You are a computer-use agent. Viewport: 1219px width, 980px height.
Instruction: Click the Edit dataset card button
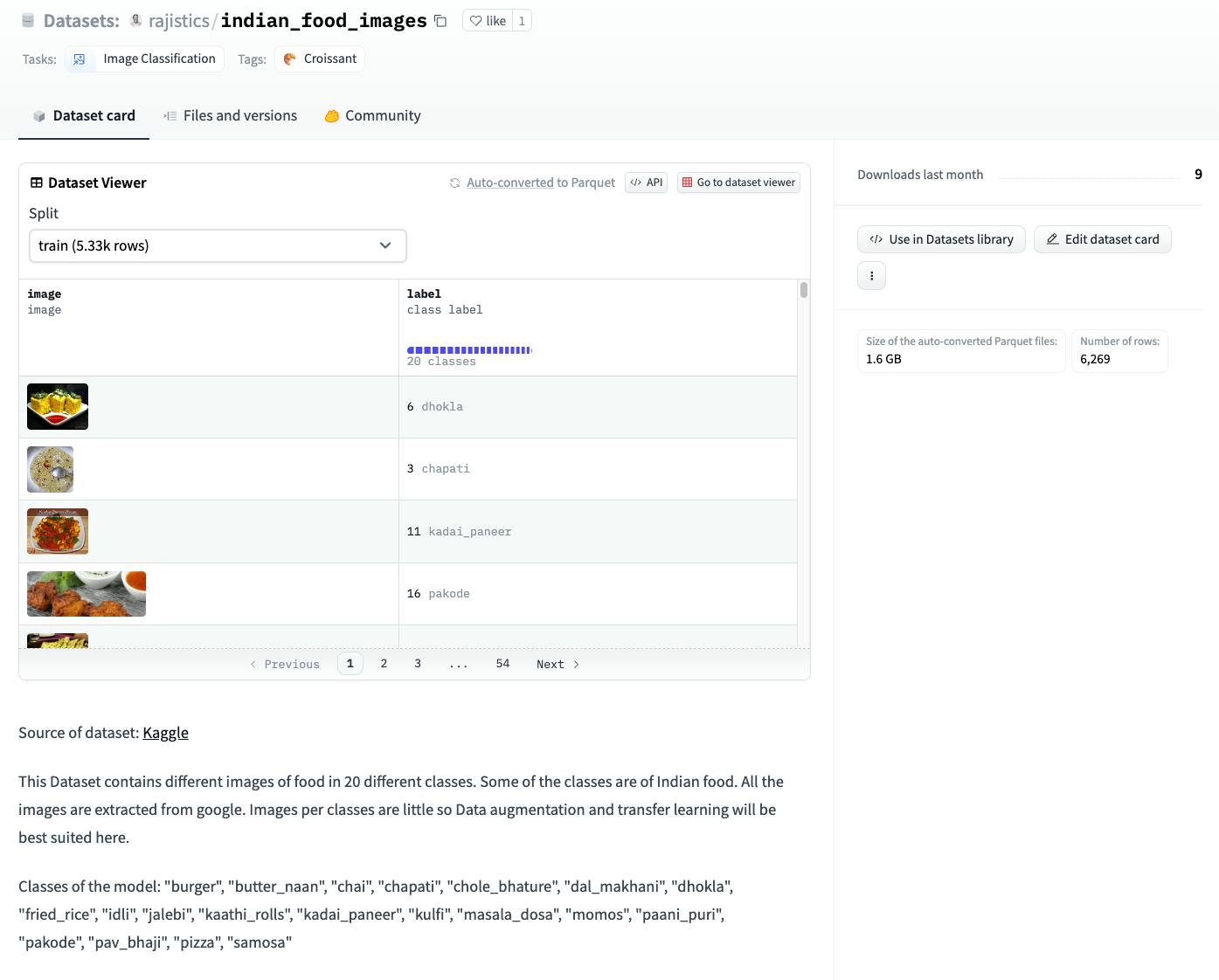coord(1102,239)
